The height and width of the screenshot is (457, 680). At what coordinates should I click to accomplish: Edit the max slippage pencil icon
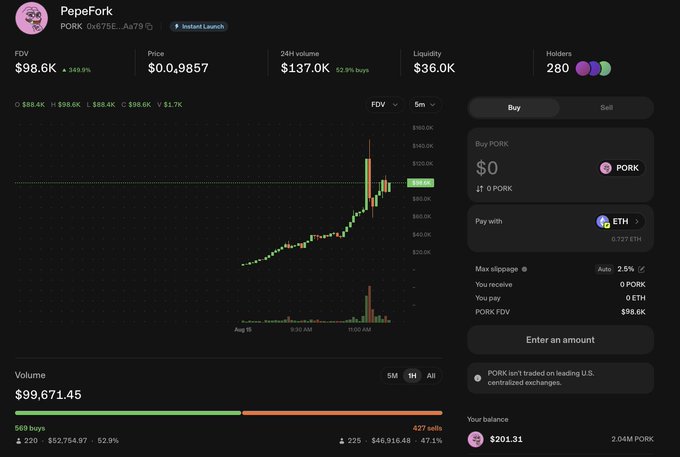point(641,269)
